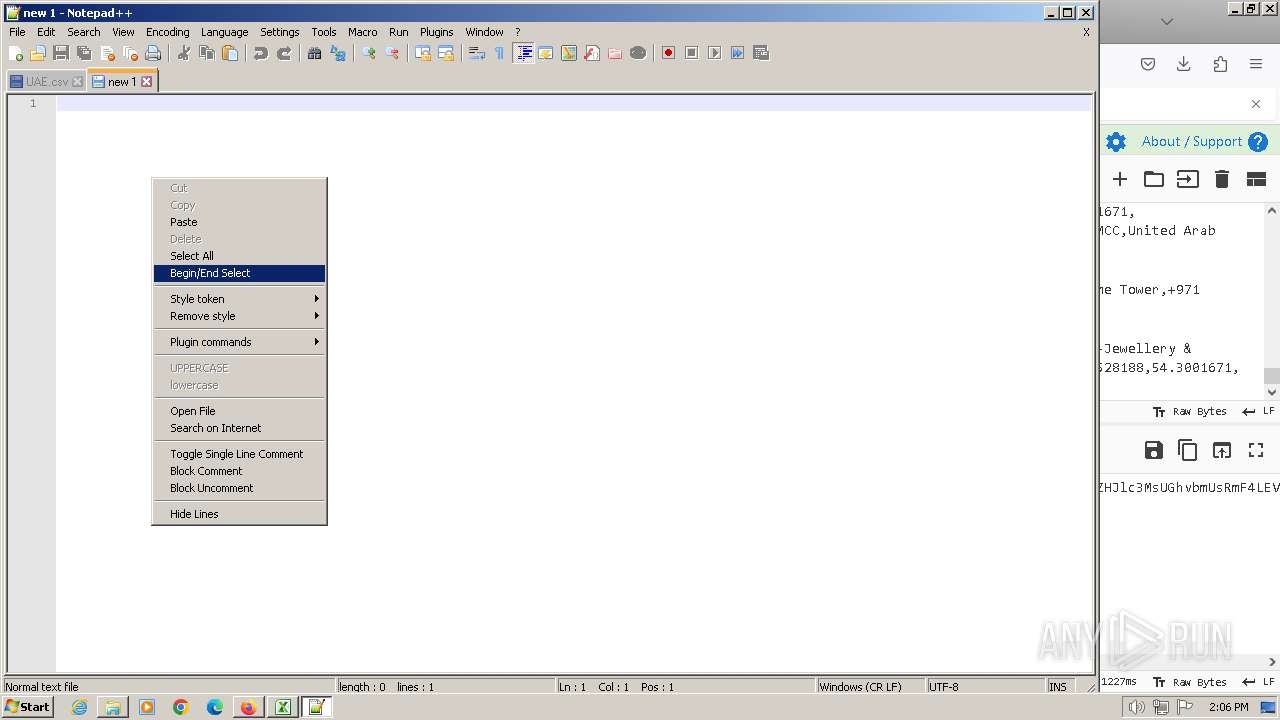Click the browser settings gear icon
Image resolution: width=1280 pixels, height=720 pixels.
point(1116,142)
